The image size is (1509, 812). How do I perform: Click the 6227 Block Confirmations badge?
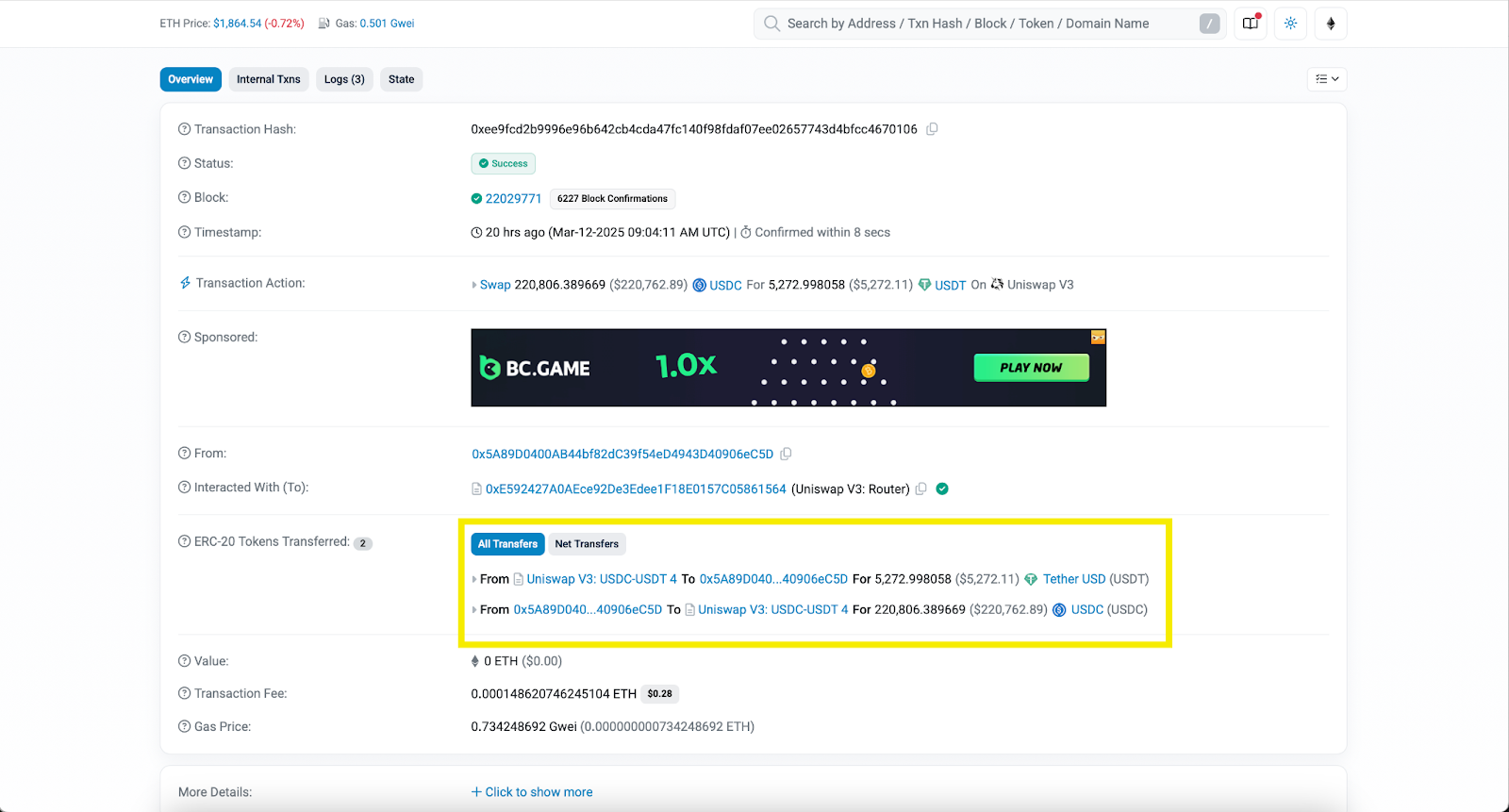pos(612,198)
